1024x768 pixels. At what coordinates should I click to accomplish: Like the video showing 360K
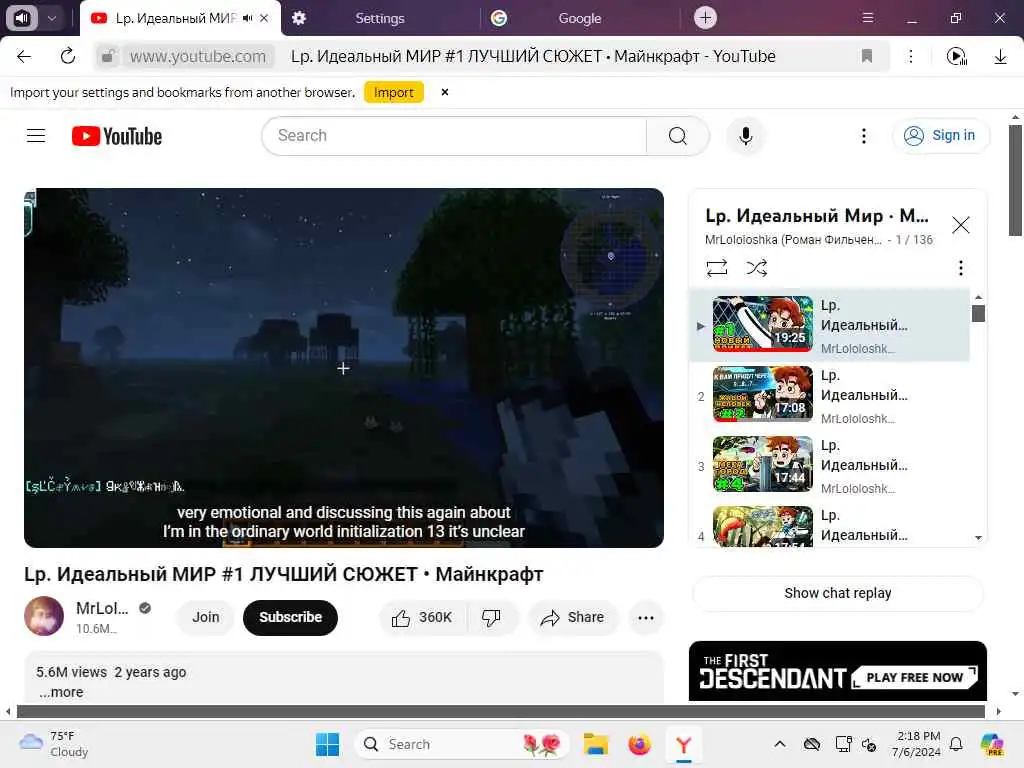point(423,617)
